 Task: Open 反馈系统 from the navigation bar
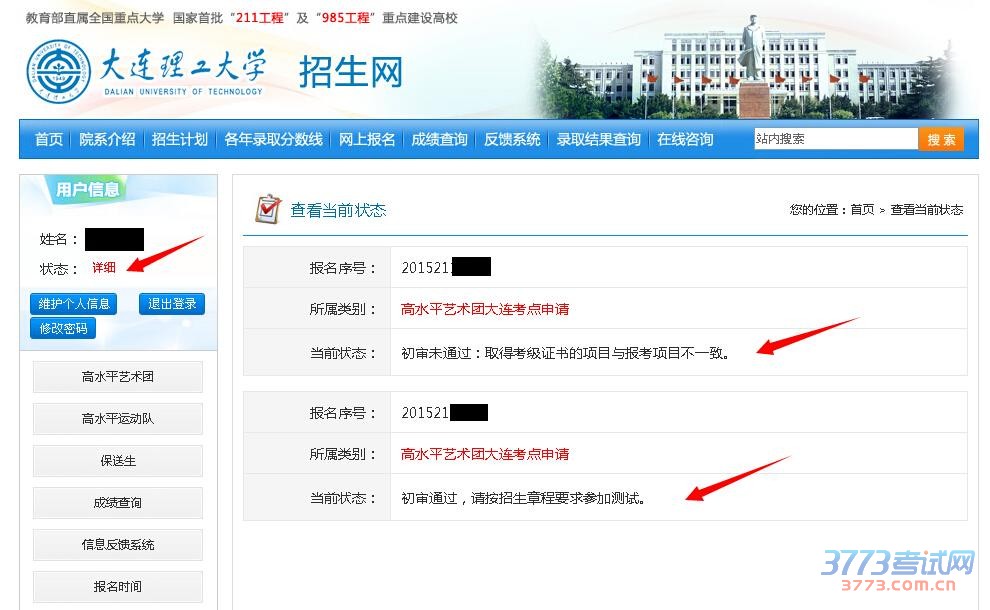tap(512, 140)
